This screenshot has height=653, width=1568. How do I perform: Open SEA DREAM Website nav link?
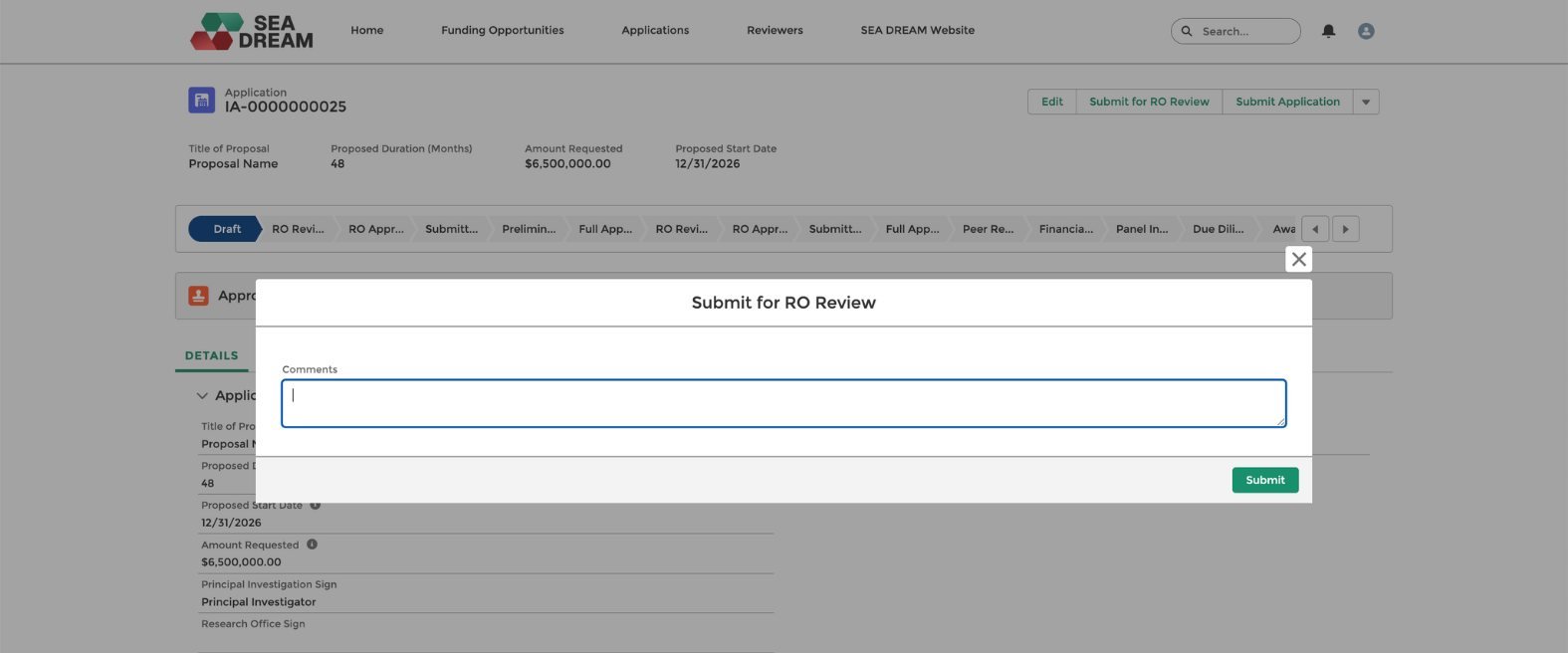pos(917,30)
